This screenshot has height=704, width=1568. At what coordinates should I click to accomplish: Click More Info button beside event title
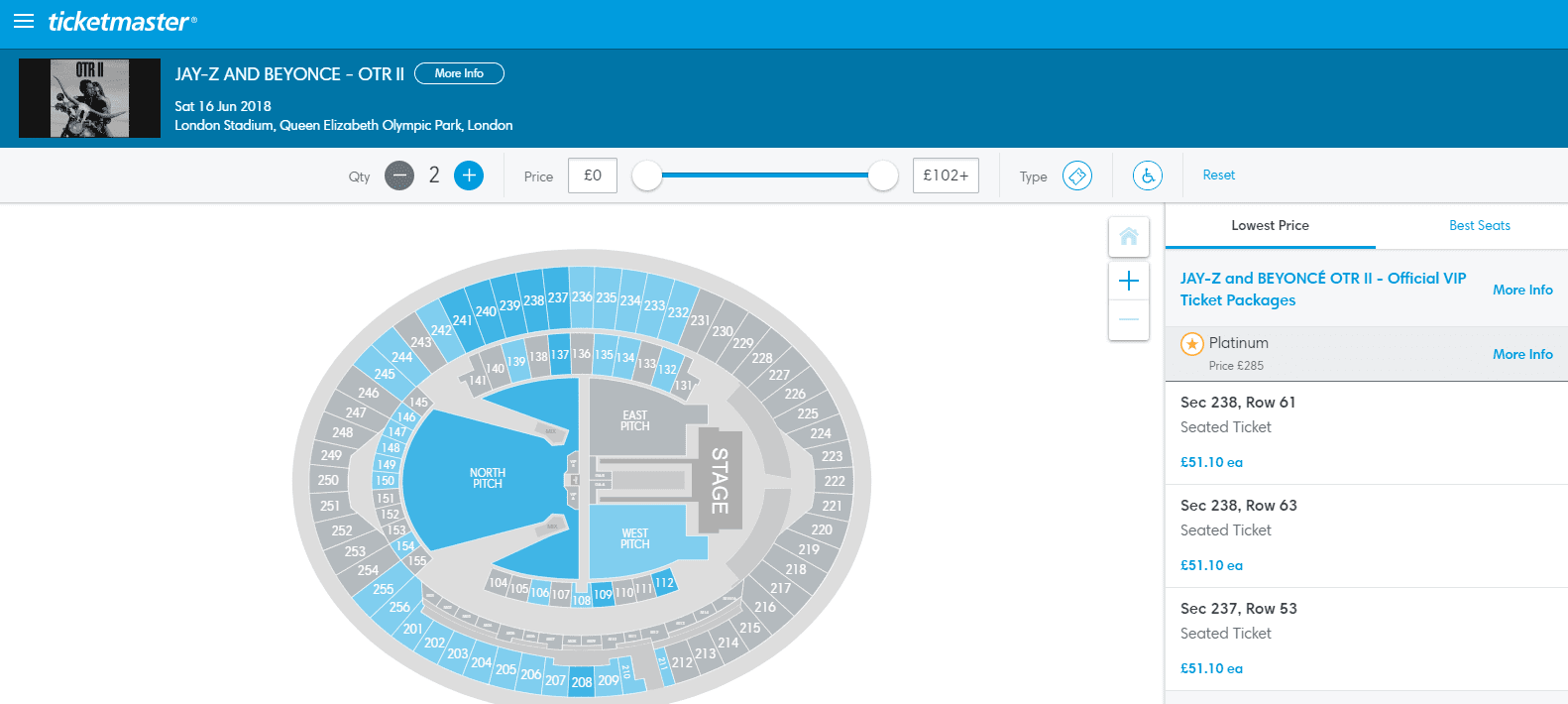[459, 73]
